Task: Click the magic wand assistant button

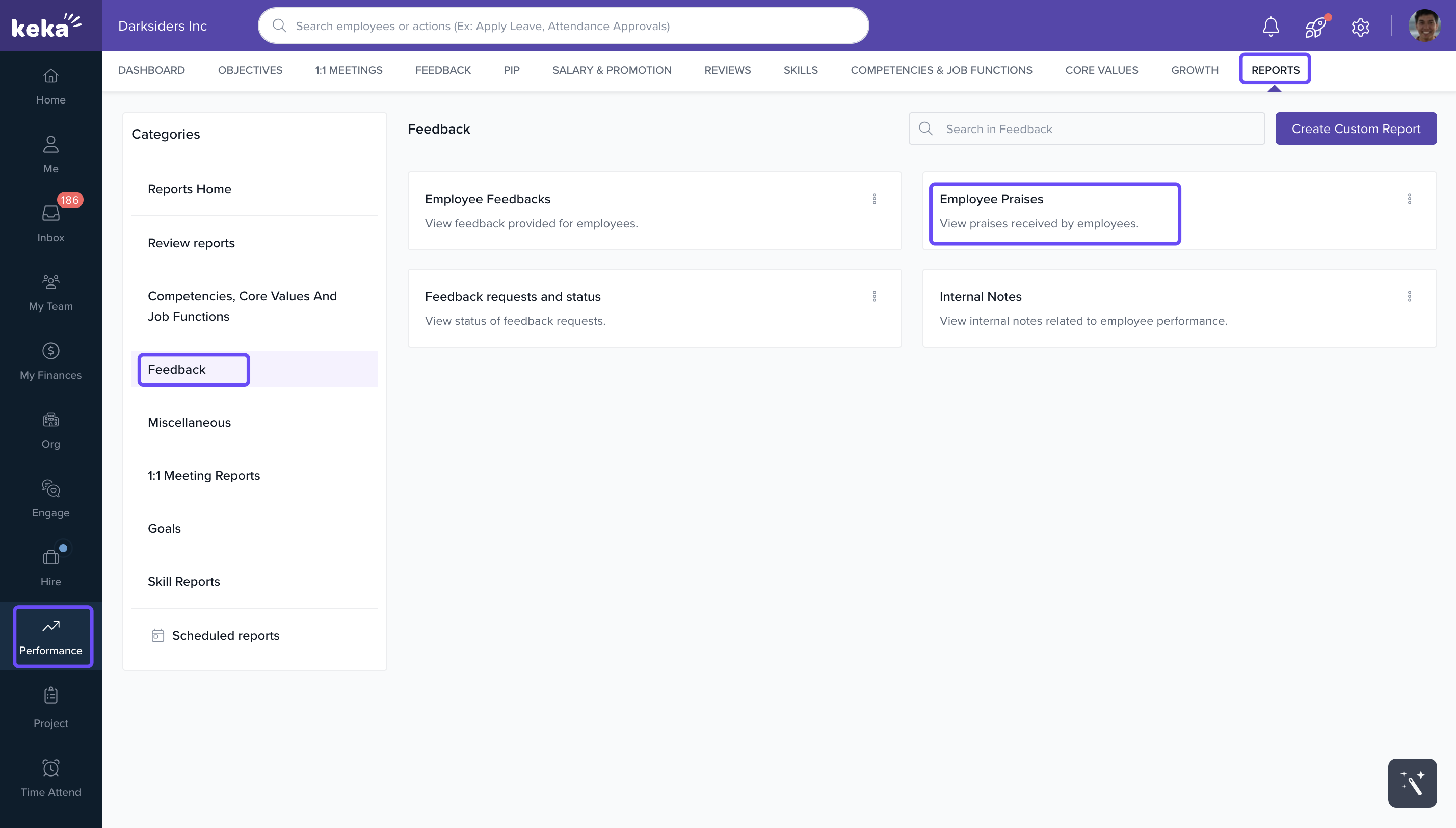Action: pos(1412,783)
